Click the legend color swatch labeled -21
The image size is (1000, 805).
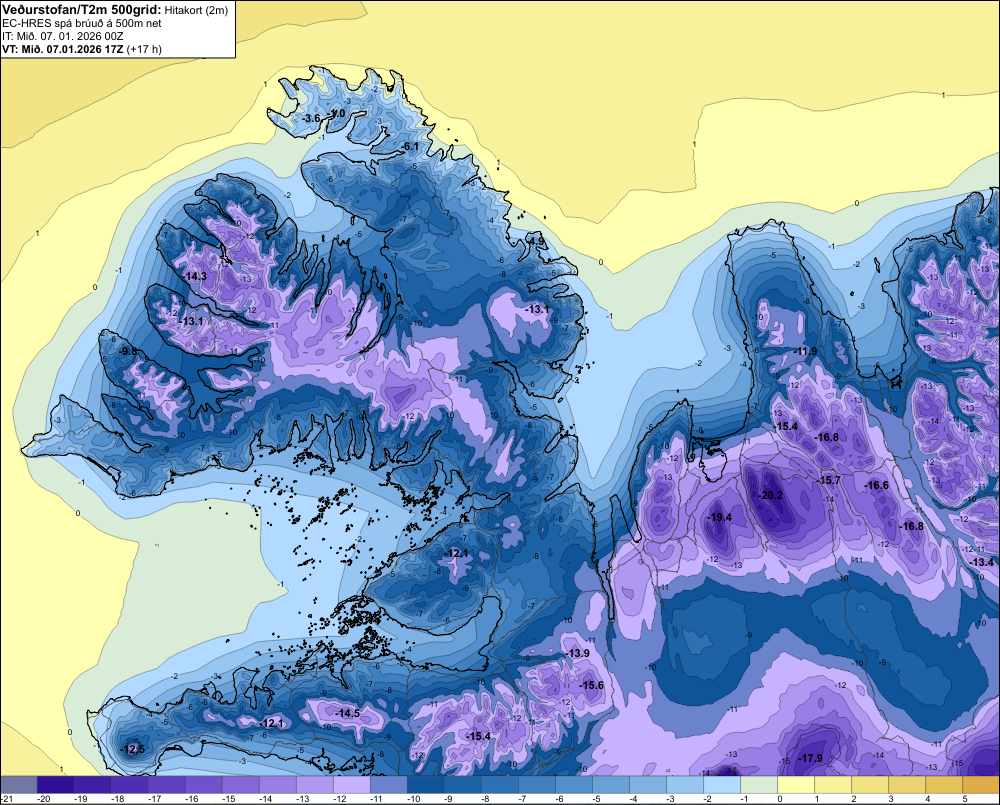tap(18, 785)
